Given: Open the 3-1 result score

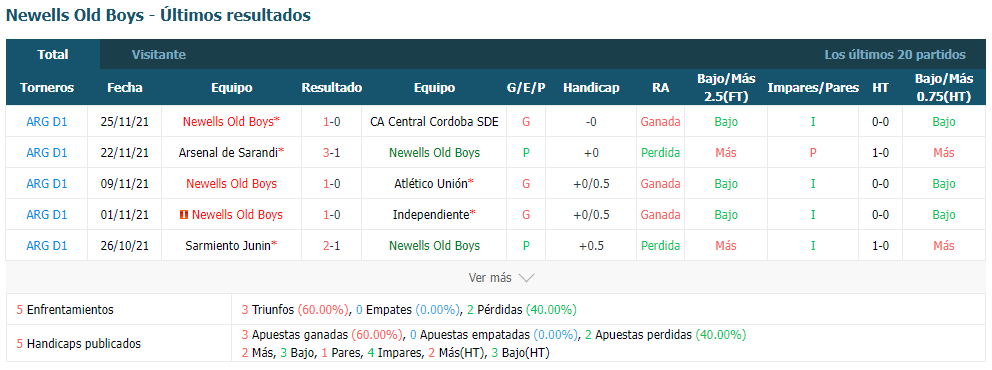Looking at the screenshot, I should pos(332,152).
